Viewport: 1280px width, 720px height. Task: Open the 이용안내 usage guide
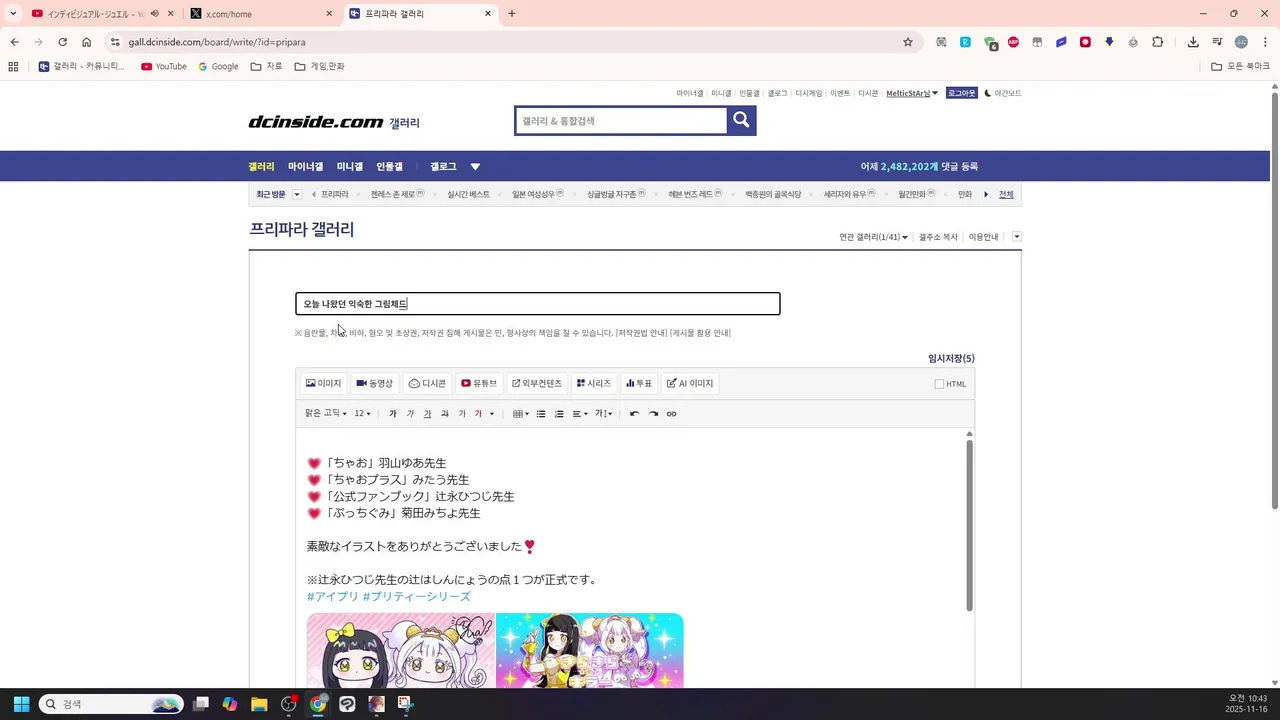tap(983, 237)
